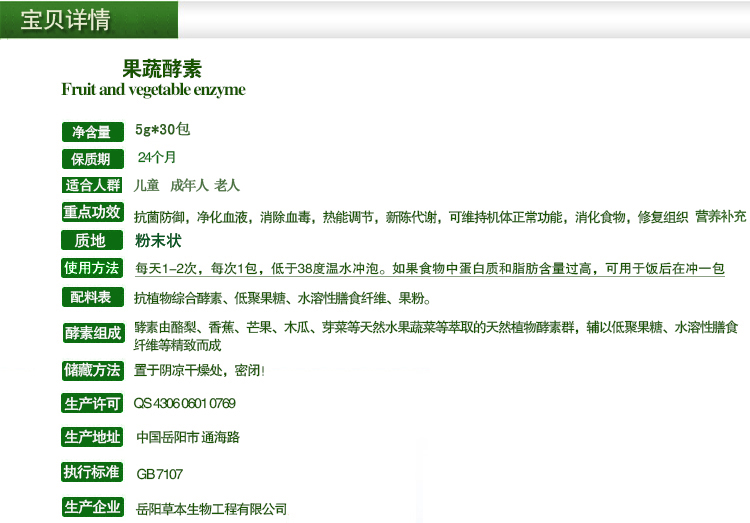750x523 pixels.
Task: Click the company name 岳阳草本生物工程有限公司
Action: click(211, 509)
